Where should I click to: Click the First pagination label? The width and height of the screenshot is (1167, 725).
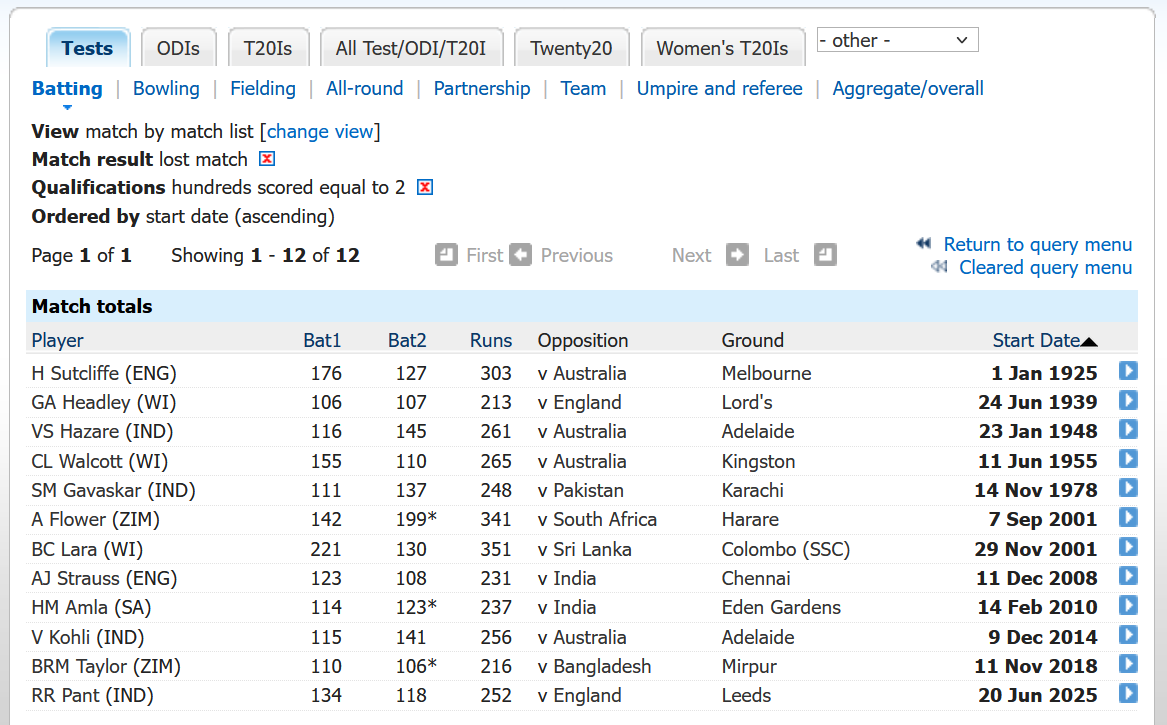(x=485, y=255)
